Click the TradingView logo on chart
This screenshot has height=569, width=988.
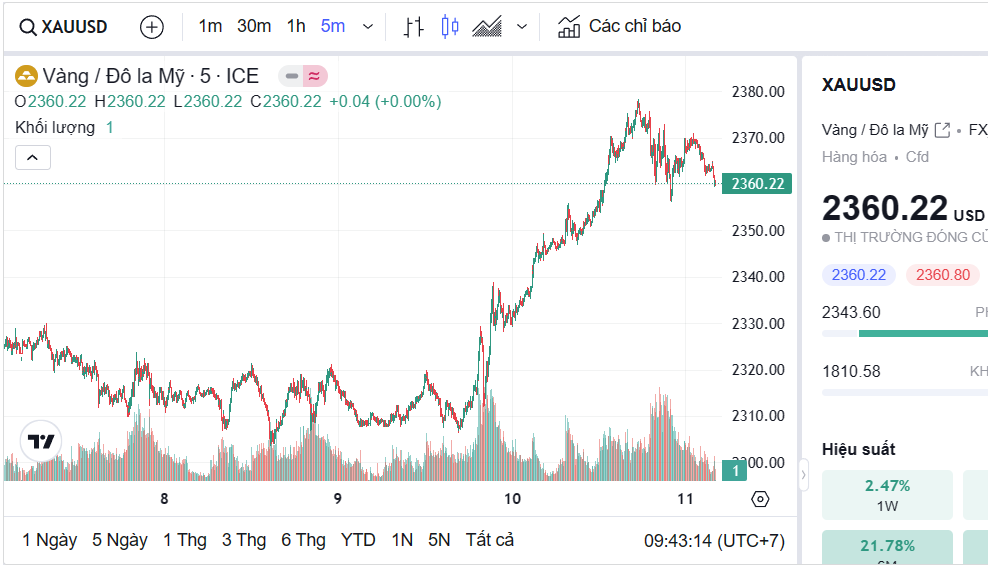click(x=41, y=441)
